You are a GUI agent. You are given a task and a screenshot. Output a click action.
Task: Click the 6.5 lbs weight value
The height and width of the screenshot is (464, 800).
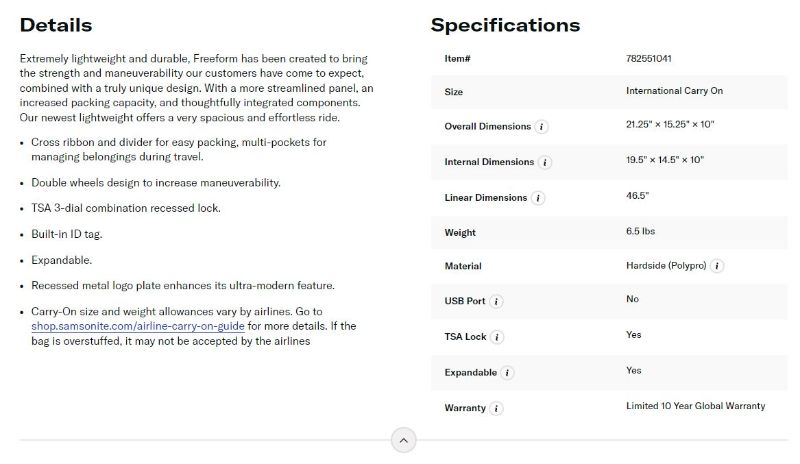(640, 231)
